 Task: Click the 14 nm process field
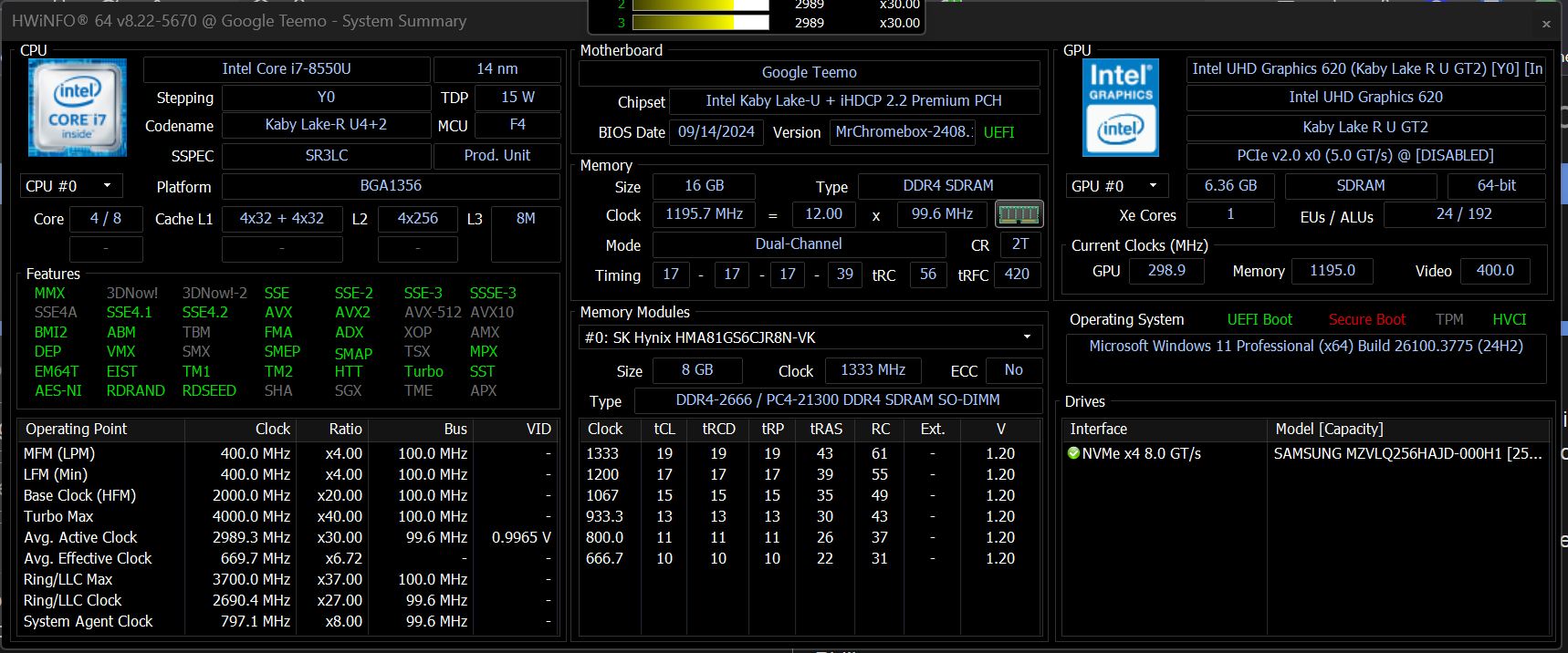pos(497,69)
